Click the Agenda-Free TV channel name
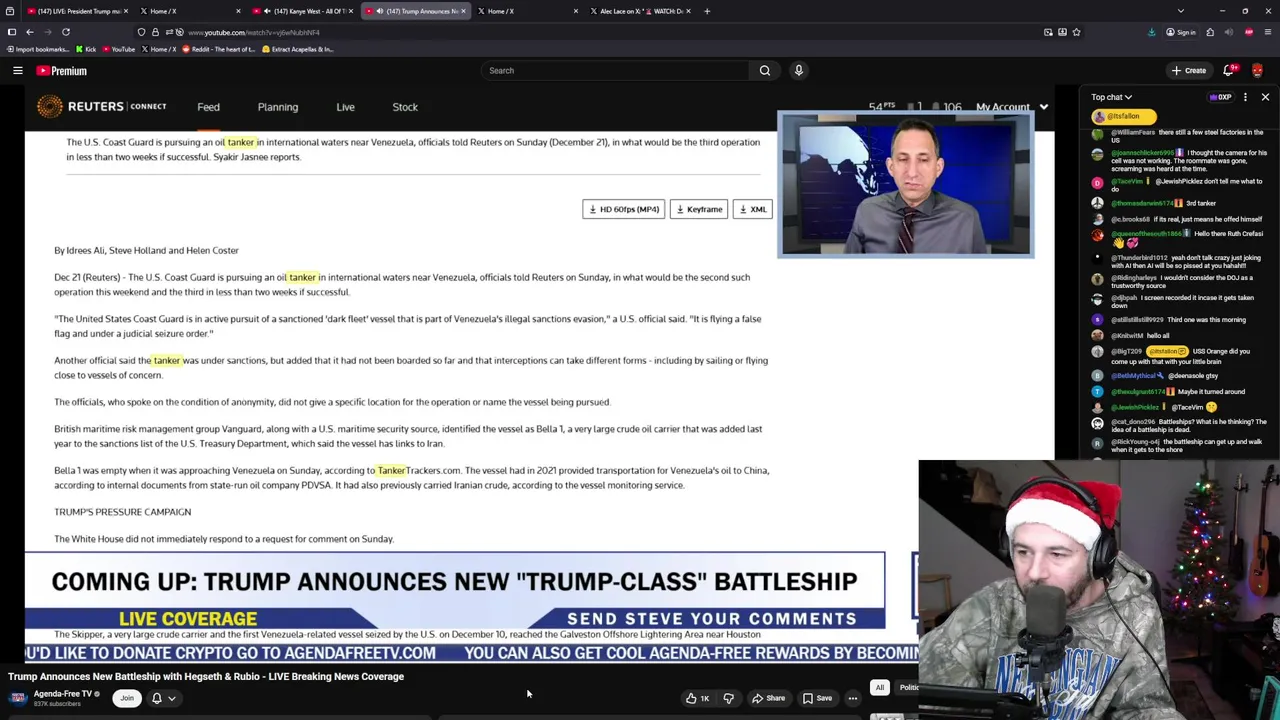This screenshot has height=720, width=1280. coord(63,694)
